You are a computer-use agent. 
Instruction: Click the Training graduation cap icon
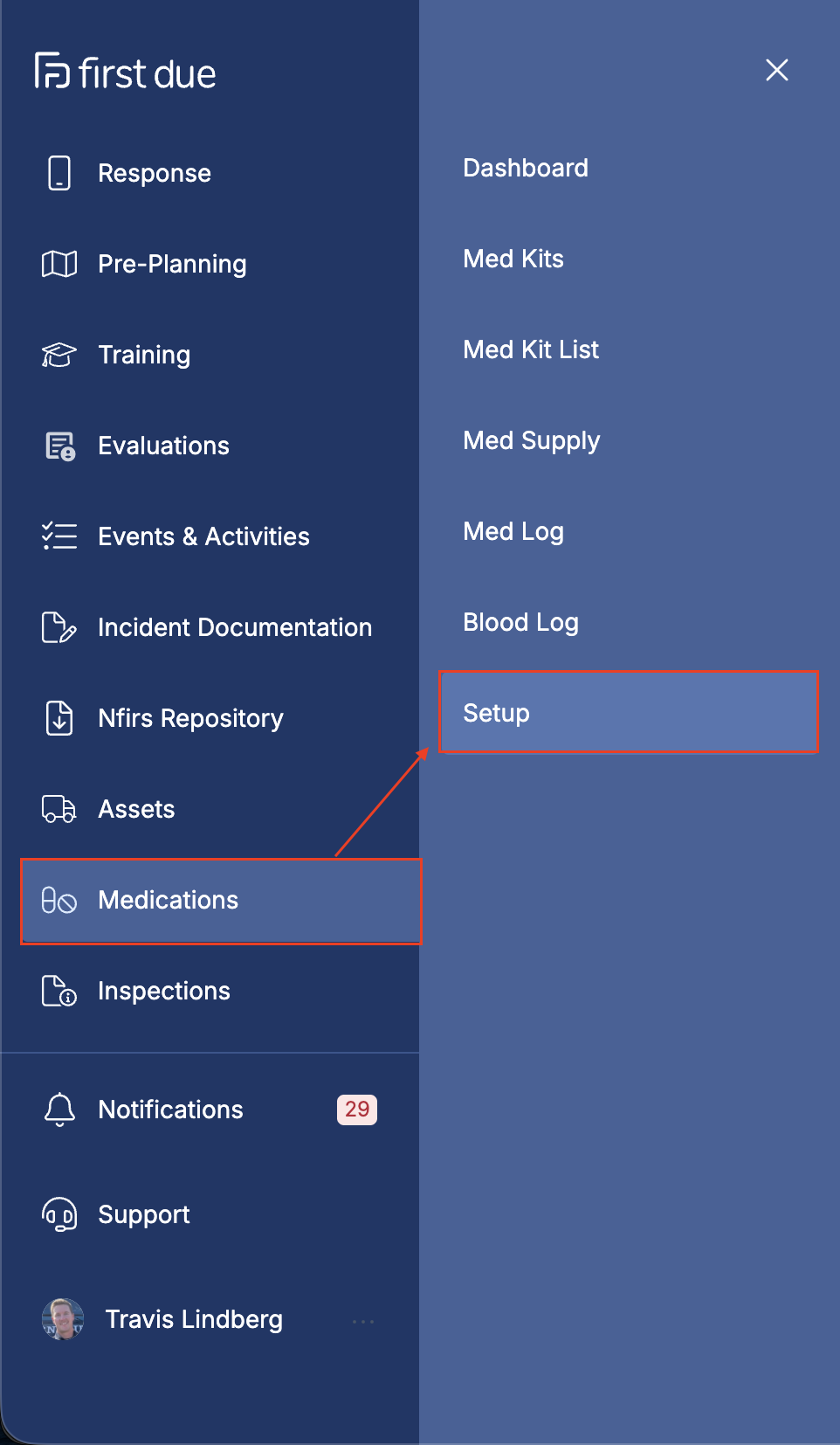coord(59,355)
